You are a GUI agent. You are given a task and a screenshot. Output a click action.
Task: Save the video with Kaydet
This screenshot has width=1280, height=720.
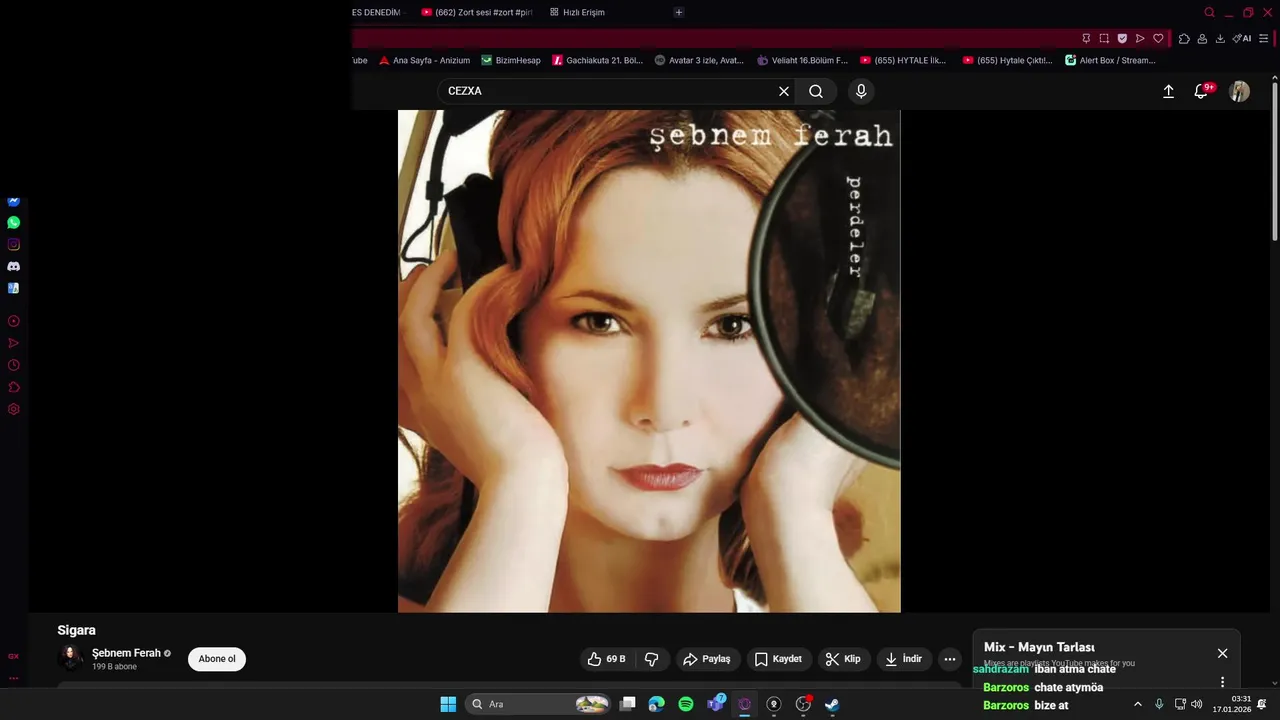(778, 659)
